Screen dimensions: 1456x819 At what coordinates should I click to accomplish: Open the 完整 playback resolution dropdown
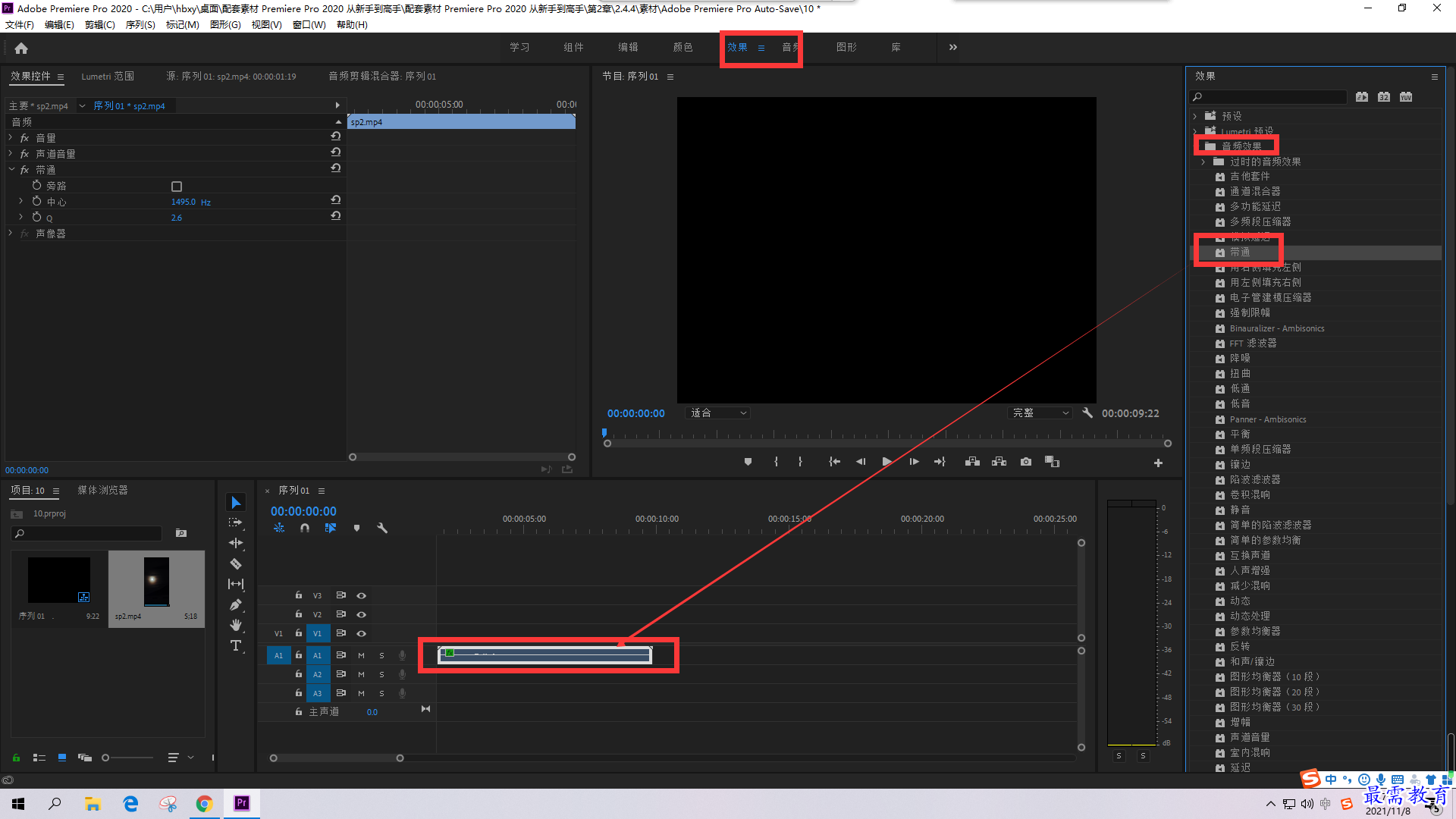(1040, 413)
